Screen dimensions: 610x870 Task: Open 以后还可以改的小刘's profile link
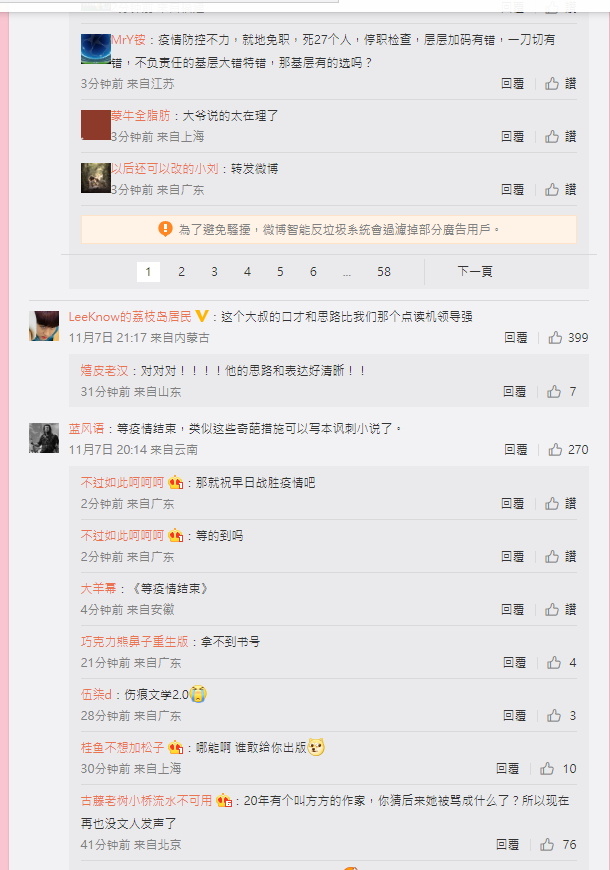point(165,169)
